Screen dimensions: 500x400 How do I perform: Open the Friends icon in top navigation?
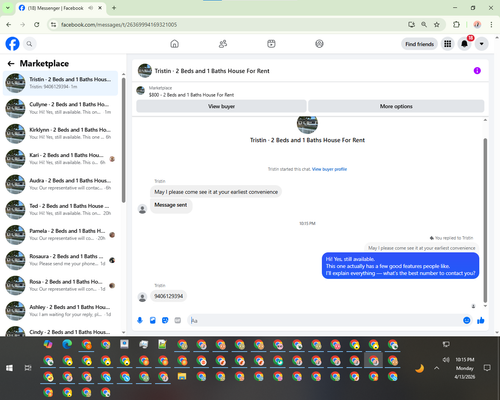[223, 44]
